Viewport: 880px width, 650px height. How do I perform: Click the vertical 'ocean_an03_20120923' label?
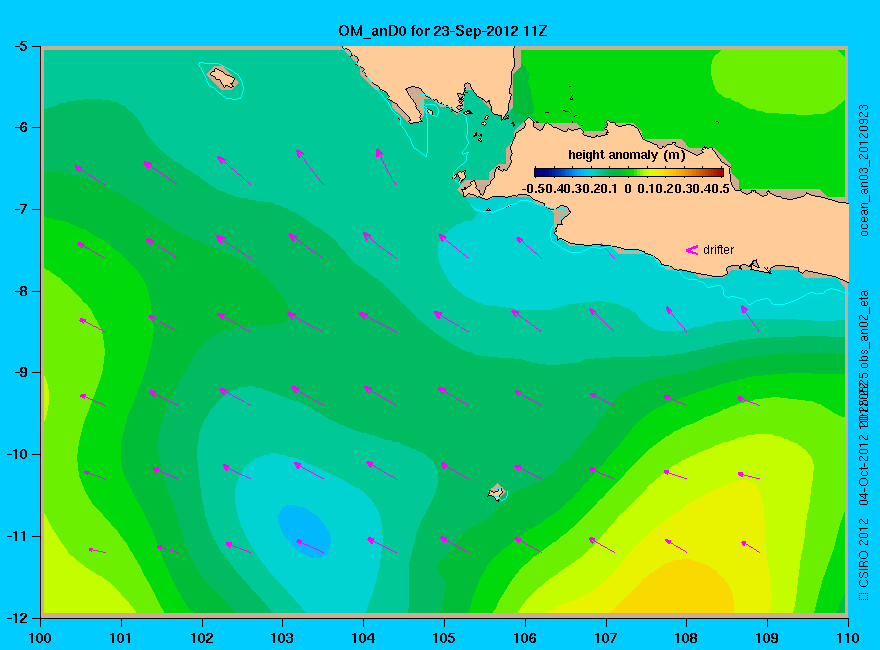864,170
